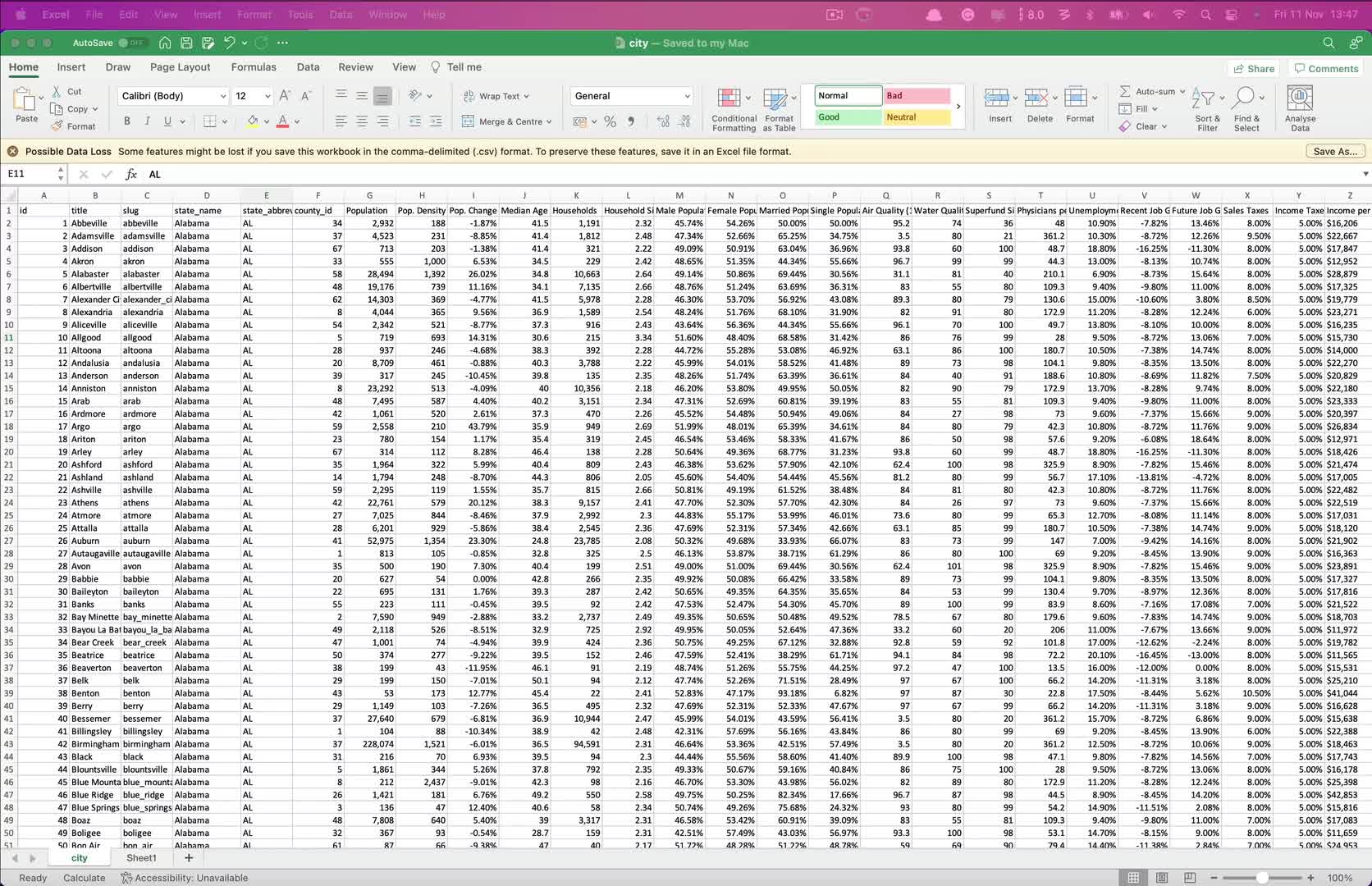Click the Delete cells icon
Image resolution: width=1372 pixels, height=886 pixels.
tap(1036, 98)
